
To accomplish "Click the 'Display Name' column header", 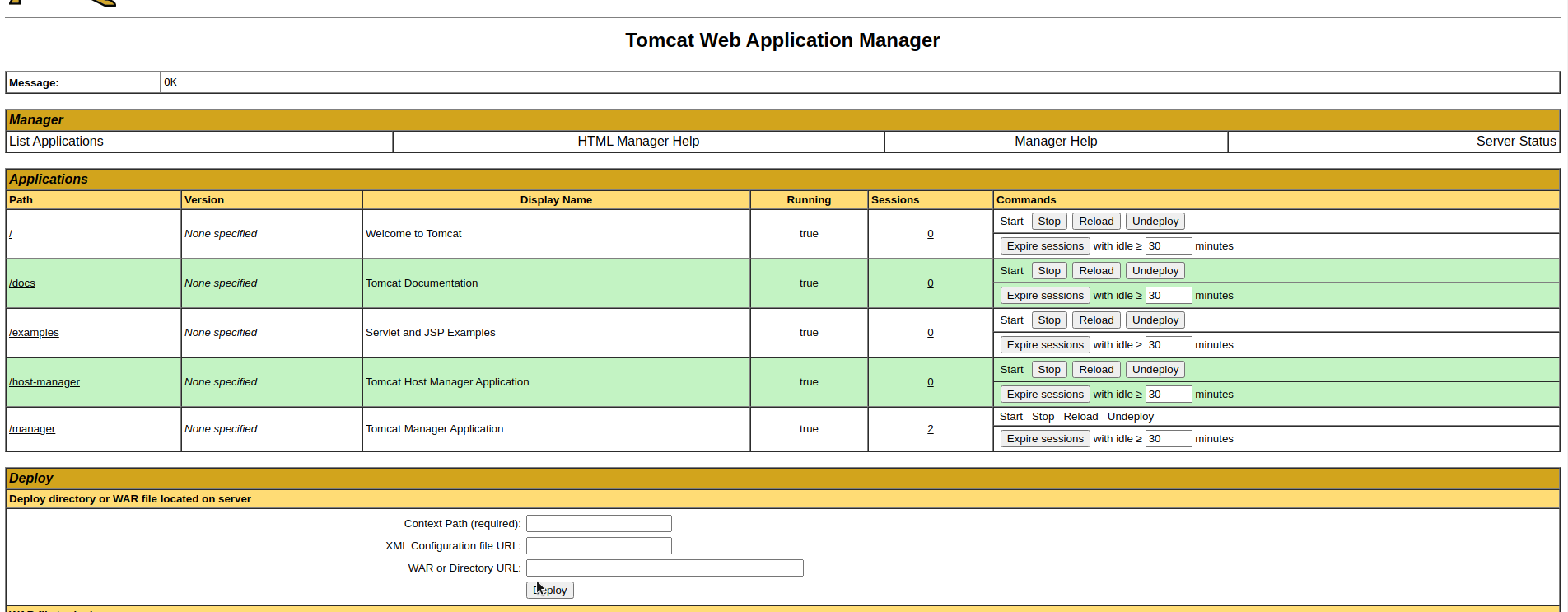I will (x=556, y=200).
